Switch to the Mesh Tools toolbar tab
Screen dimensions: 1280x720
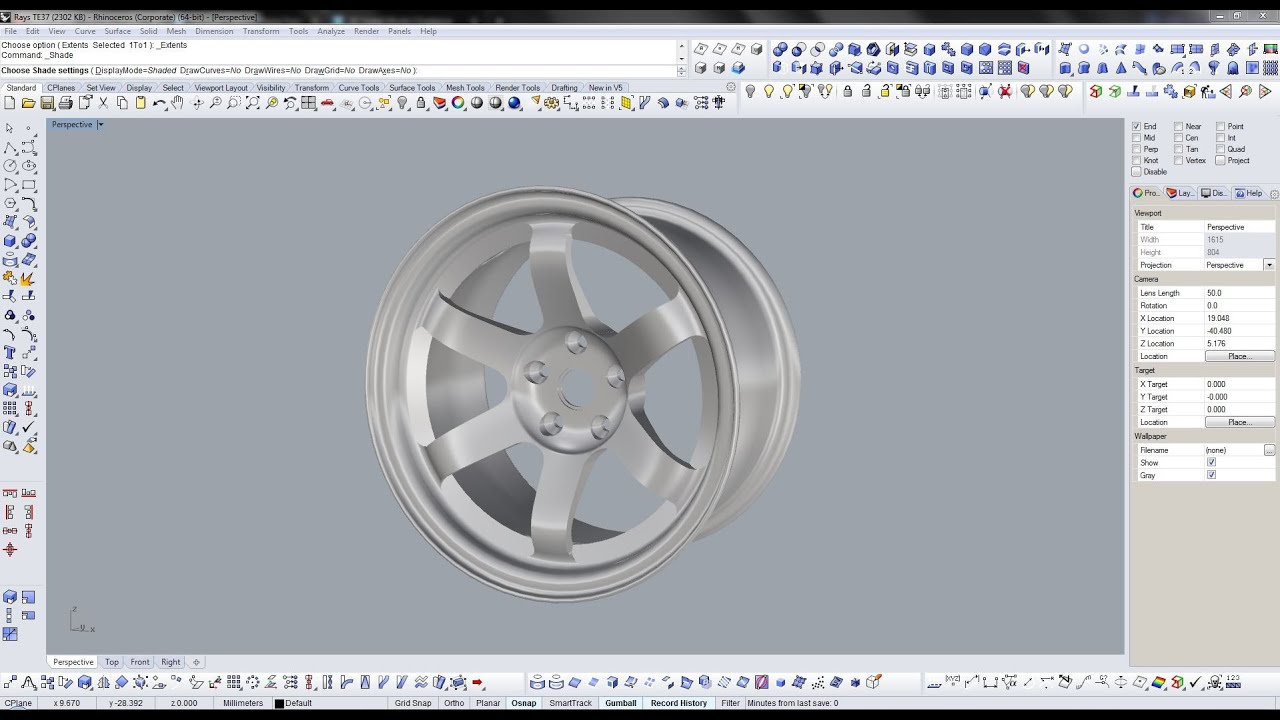tap(465, 88)
